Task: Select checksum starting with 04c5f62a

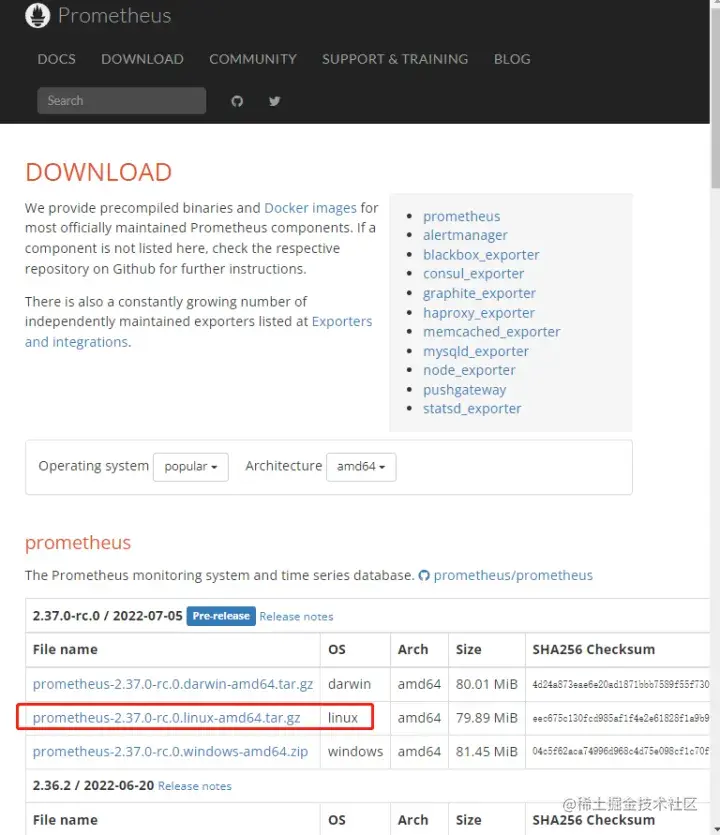Action: (x=620, y=751)
